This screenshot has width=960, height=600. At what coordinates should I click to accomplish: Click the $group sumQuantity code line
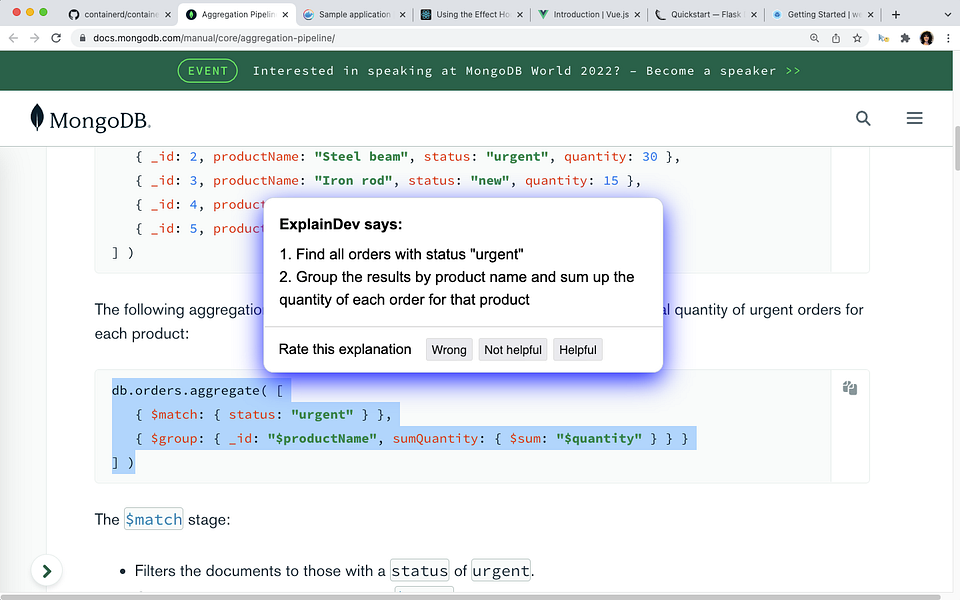coord(411,438)
